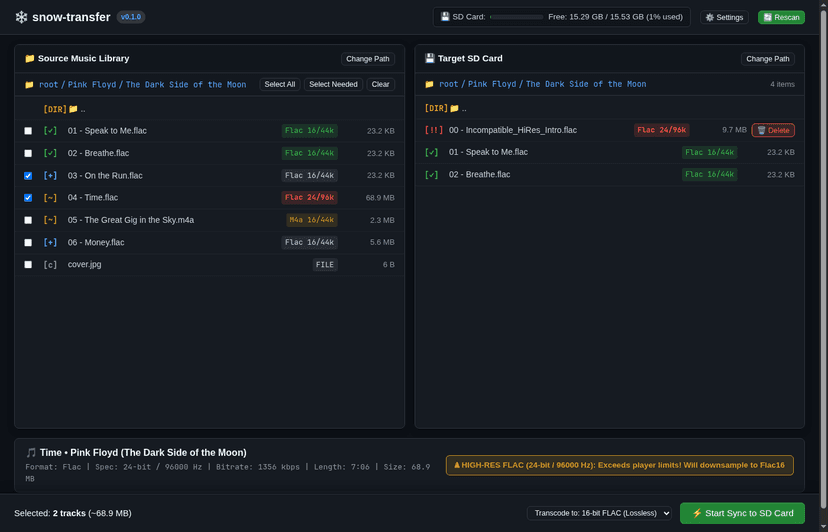Select the 04 - Time.flac file name
The height and width of the screenshot is (532, 828).
click(93, 198)
